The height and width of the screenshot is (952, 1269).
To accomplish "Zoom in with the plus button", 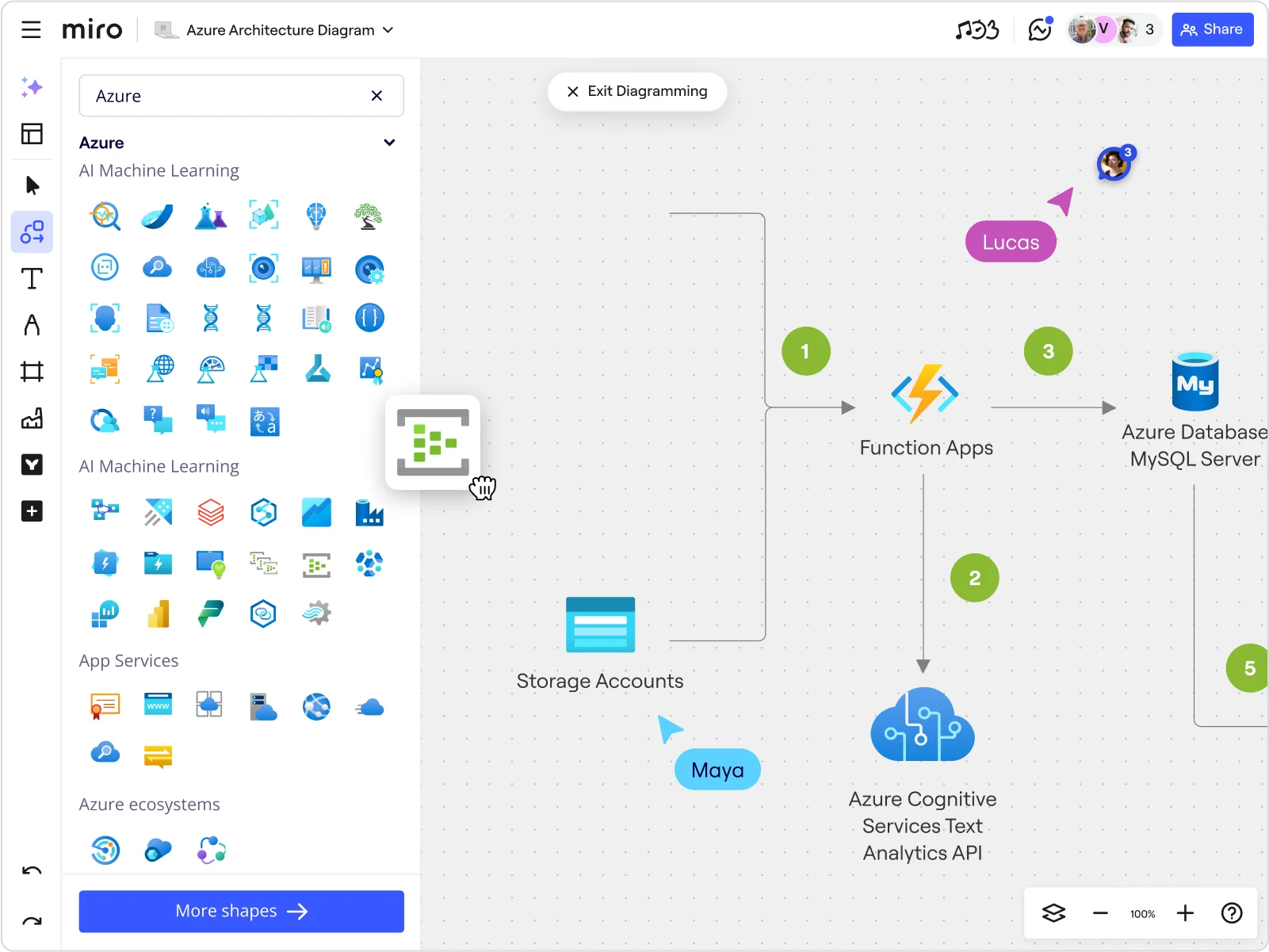I will tap(1185, 913).
